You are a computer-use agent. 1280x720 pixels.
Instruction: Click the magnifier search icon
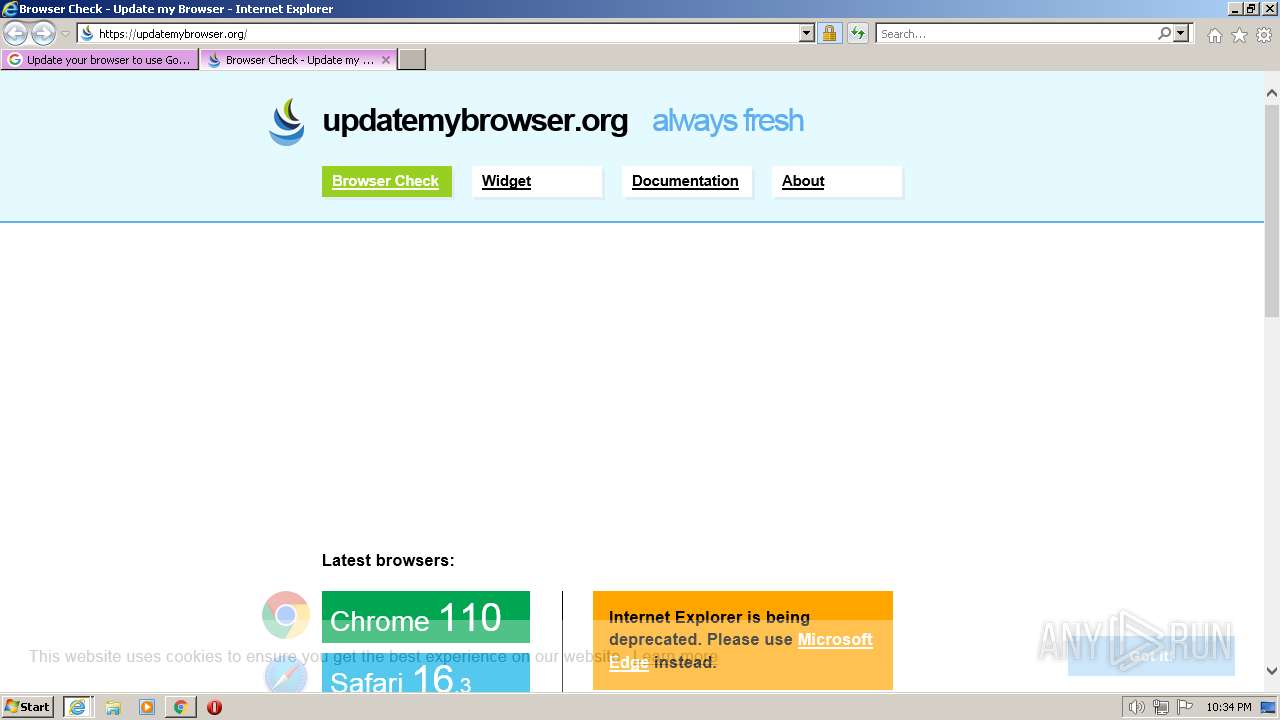[1164, 34]
